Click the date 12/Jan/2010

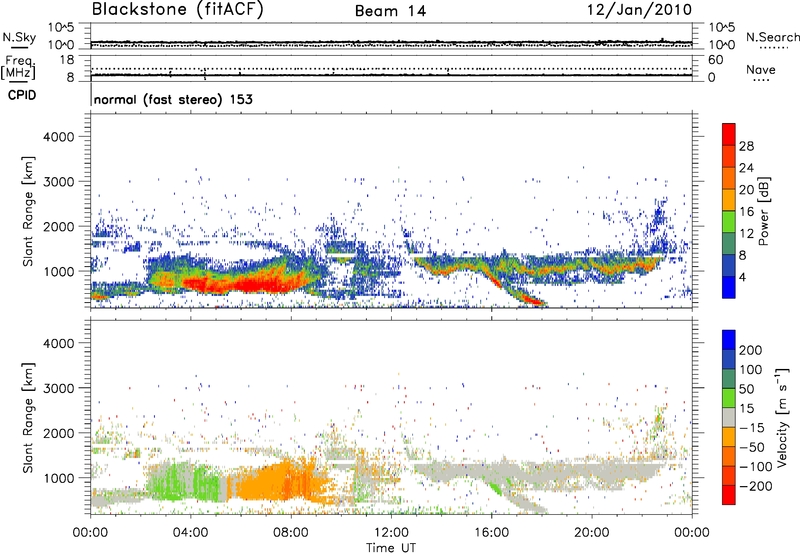[639, 10]
